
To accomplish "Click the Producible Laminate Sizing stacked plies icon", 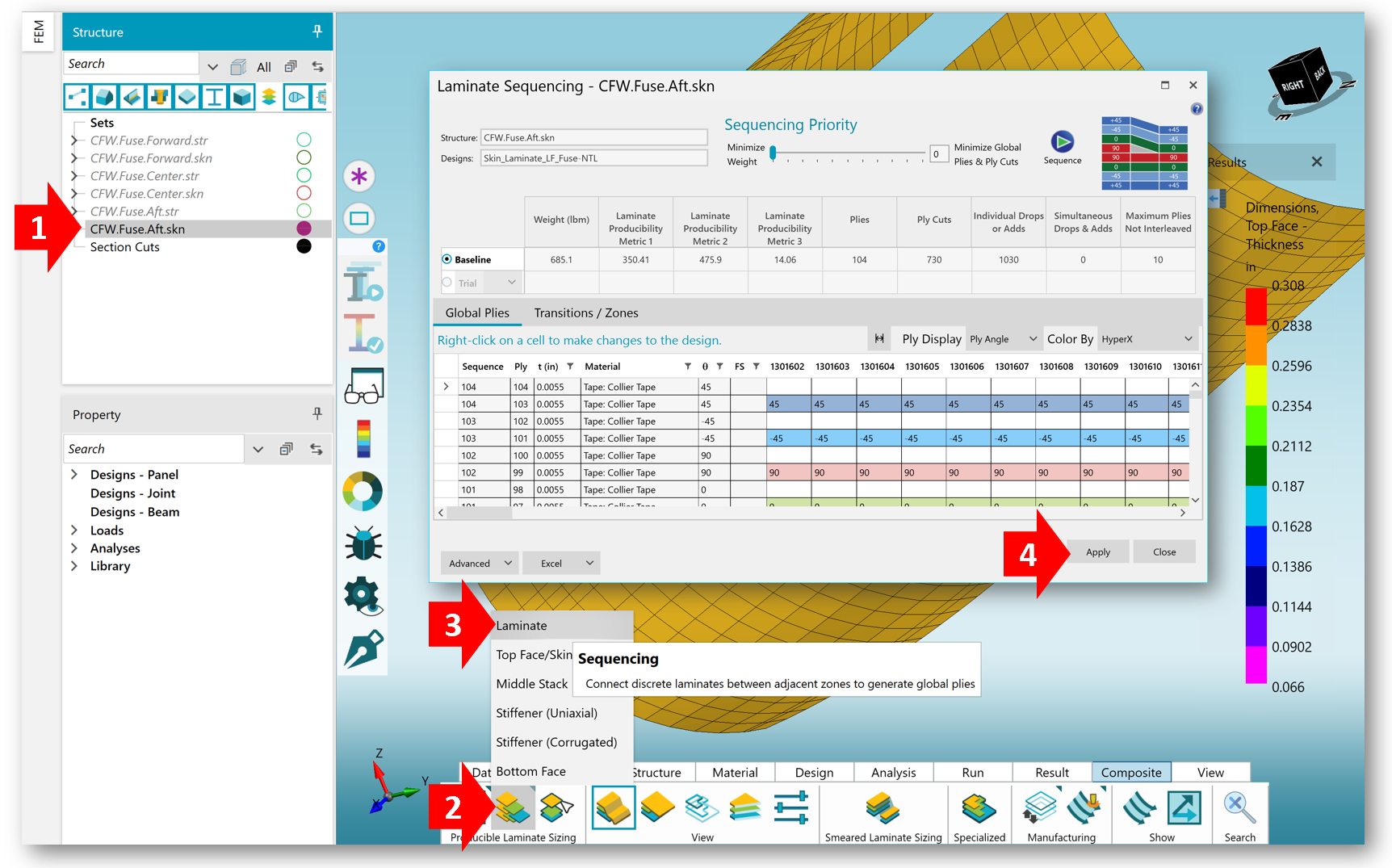I will tap(512, 807).
